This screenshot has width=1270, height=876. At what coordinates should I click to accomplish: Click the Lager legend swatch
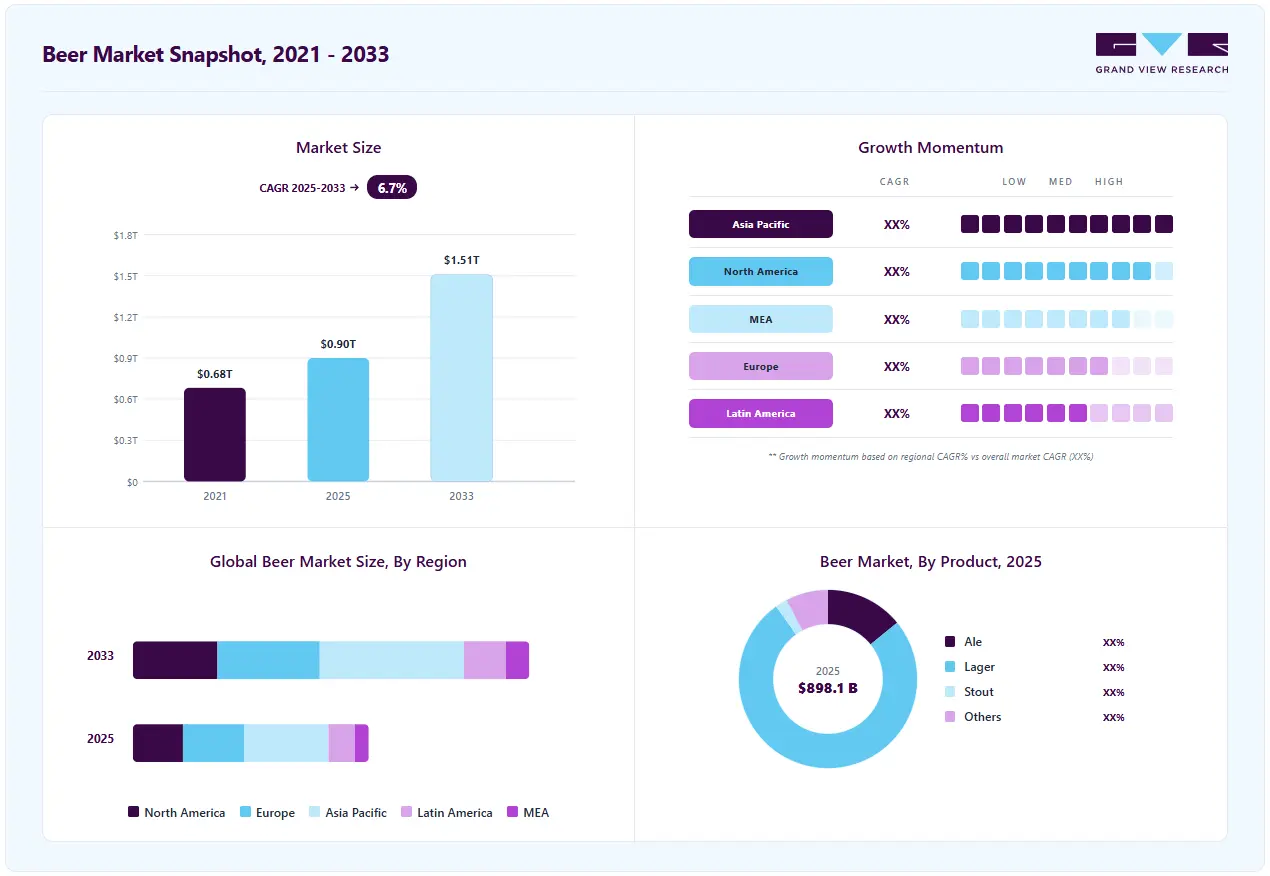(x=950, y=667)
